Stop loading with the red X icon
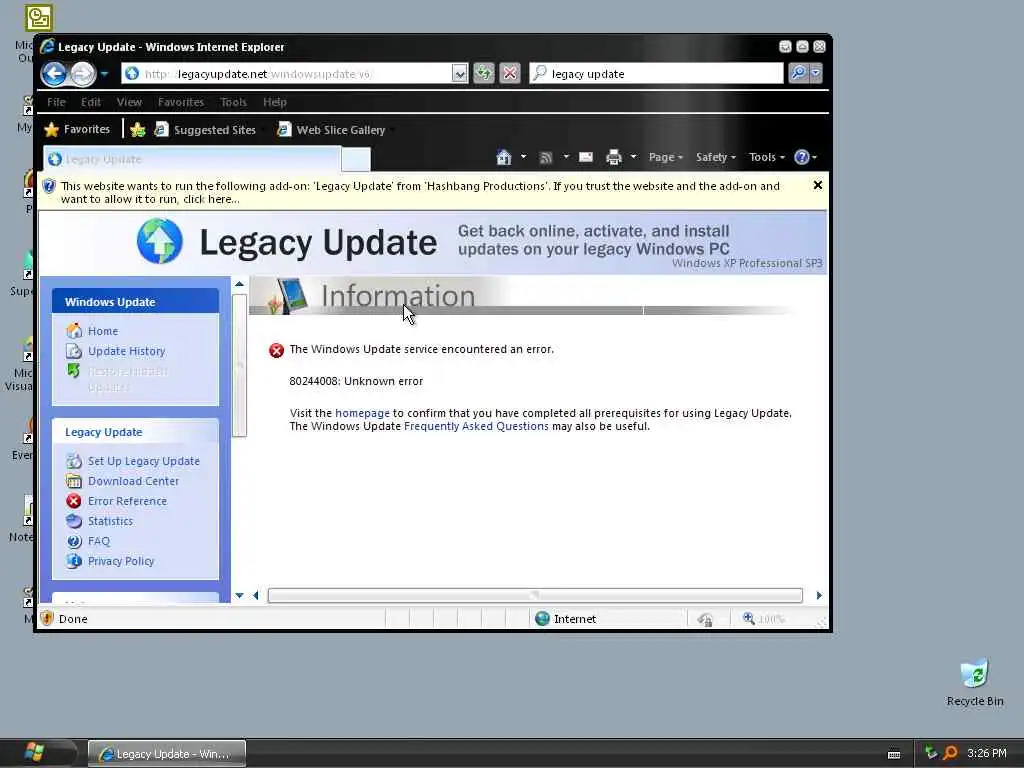 click(510, 73)
